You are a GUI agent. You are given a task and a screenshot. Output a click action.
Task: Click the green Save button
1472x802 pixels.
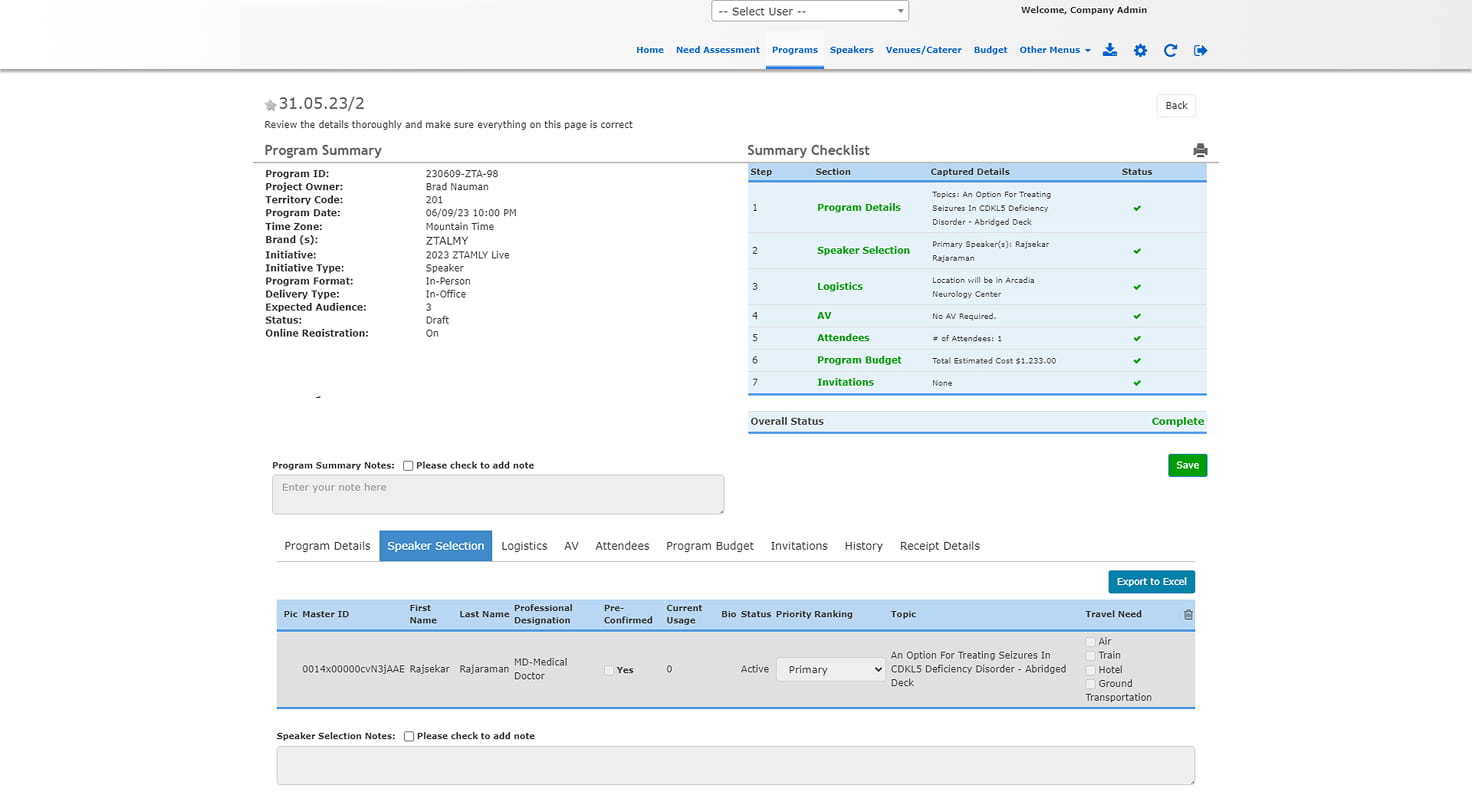pyautogui.click(x=1187, y=465)
